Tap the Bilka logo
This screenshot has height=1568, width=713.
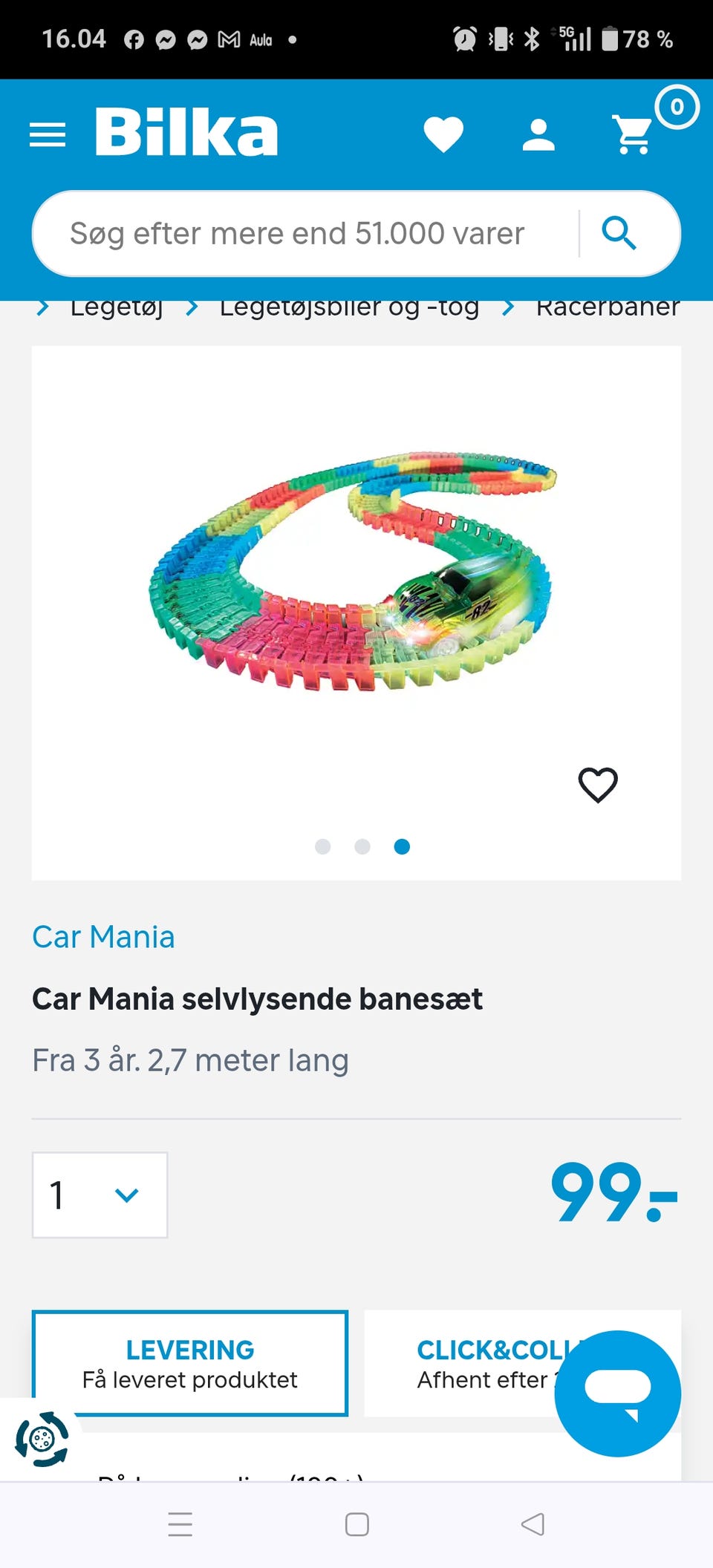pyautogui.click(x=186, y=133)
